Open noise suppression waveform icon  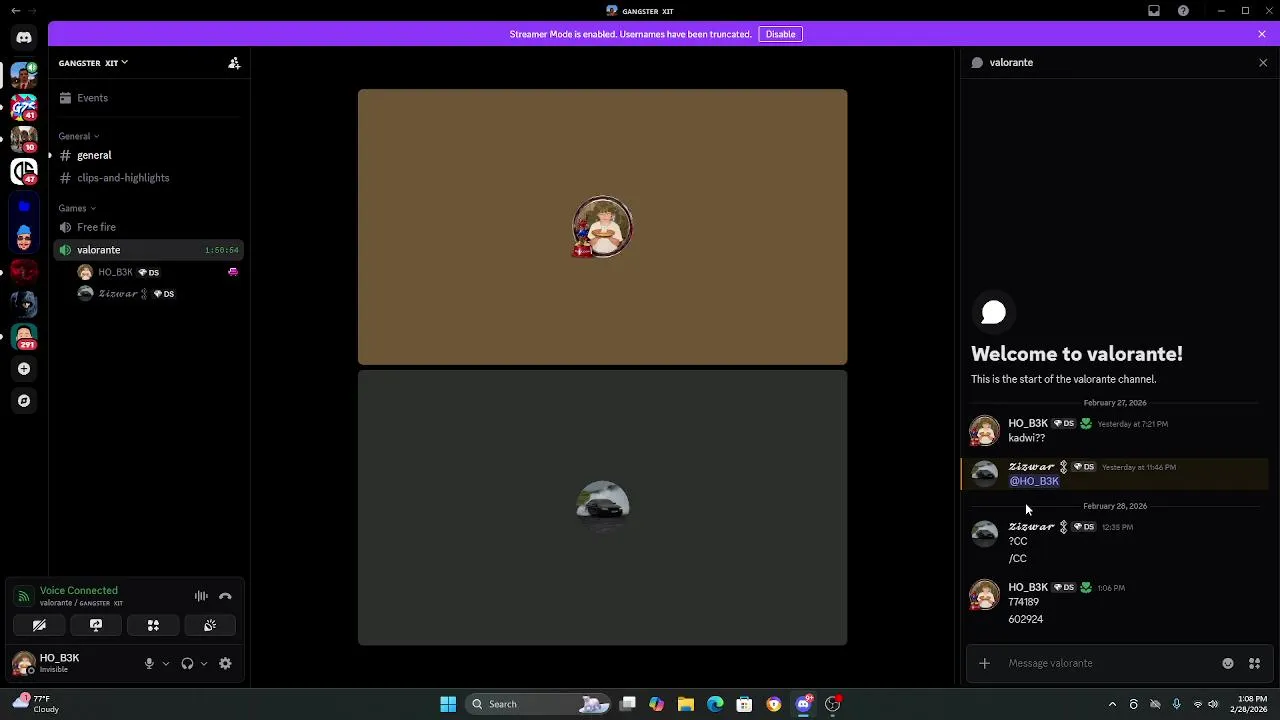[x=201, y=596]
